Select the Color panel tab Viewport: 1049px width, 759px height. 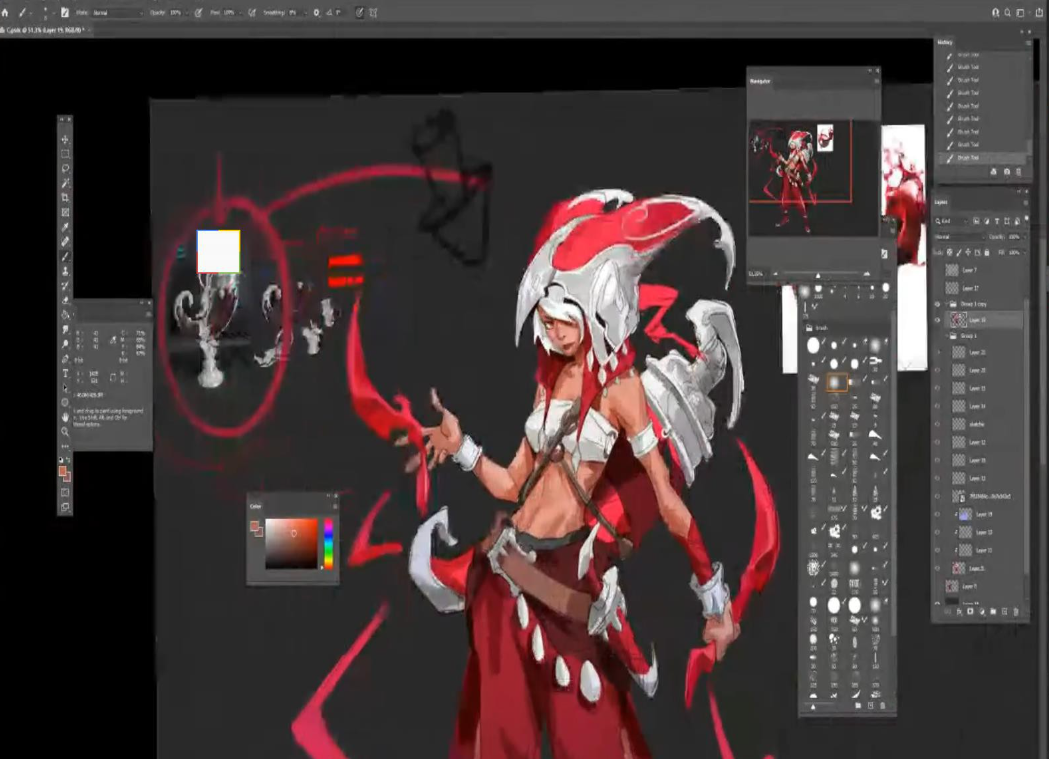point(256,506)
